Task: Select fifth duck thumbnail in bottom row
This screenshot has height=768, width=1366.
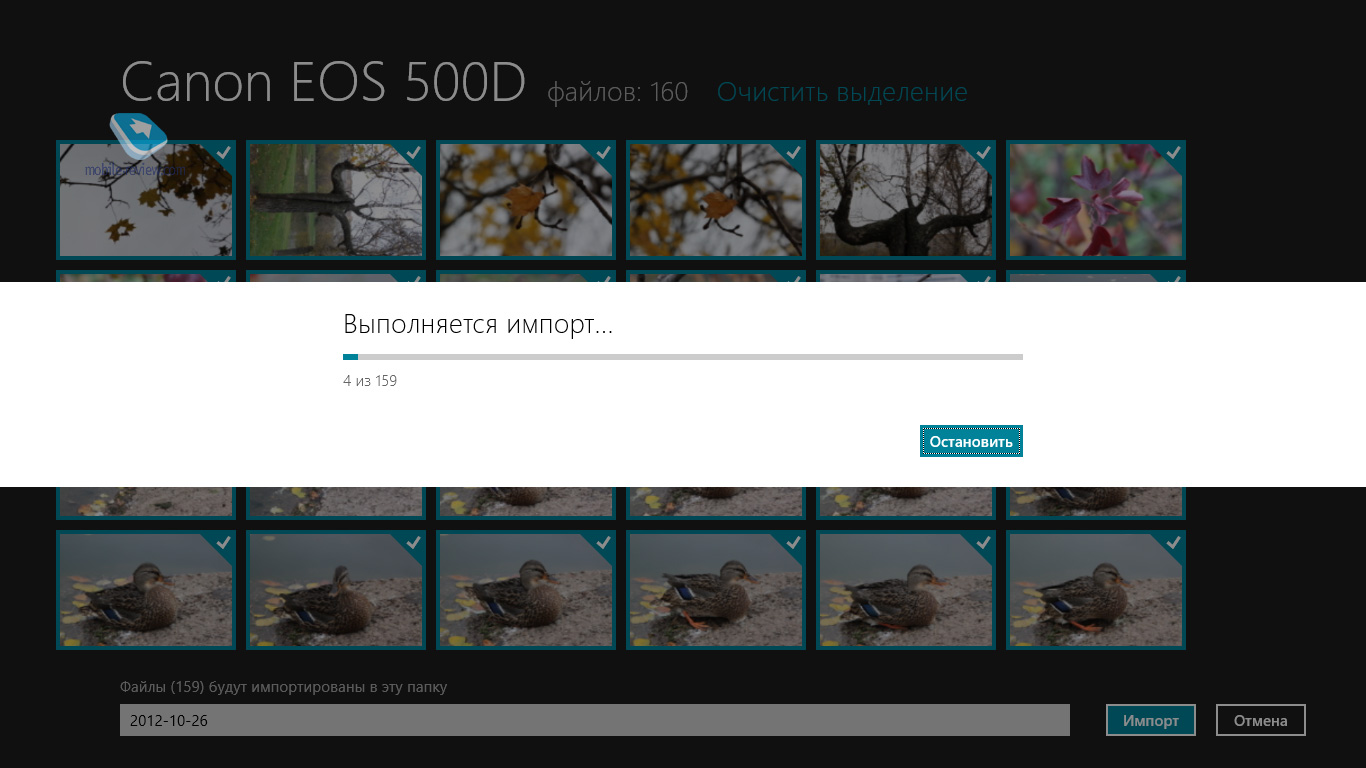Action: click(906, 590)
